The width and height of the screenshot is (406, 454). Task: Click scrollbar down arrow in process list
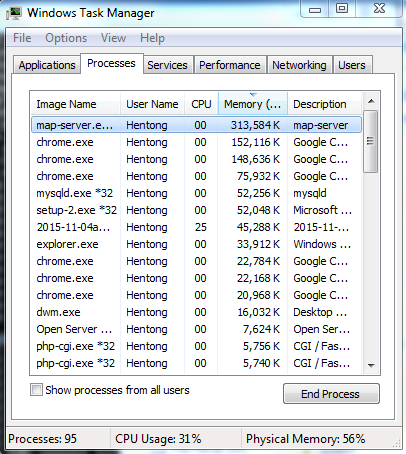(x=371, y=366)
